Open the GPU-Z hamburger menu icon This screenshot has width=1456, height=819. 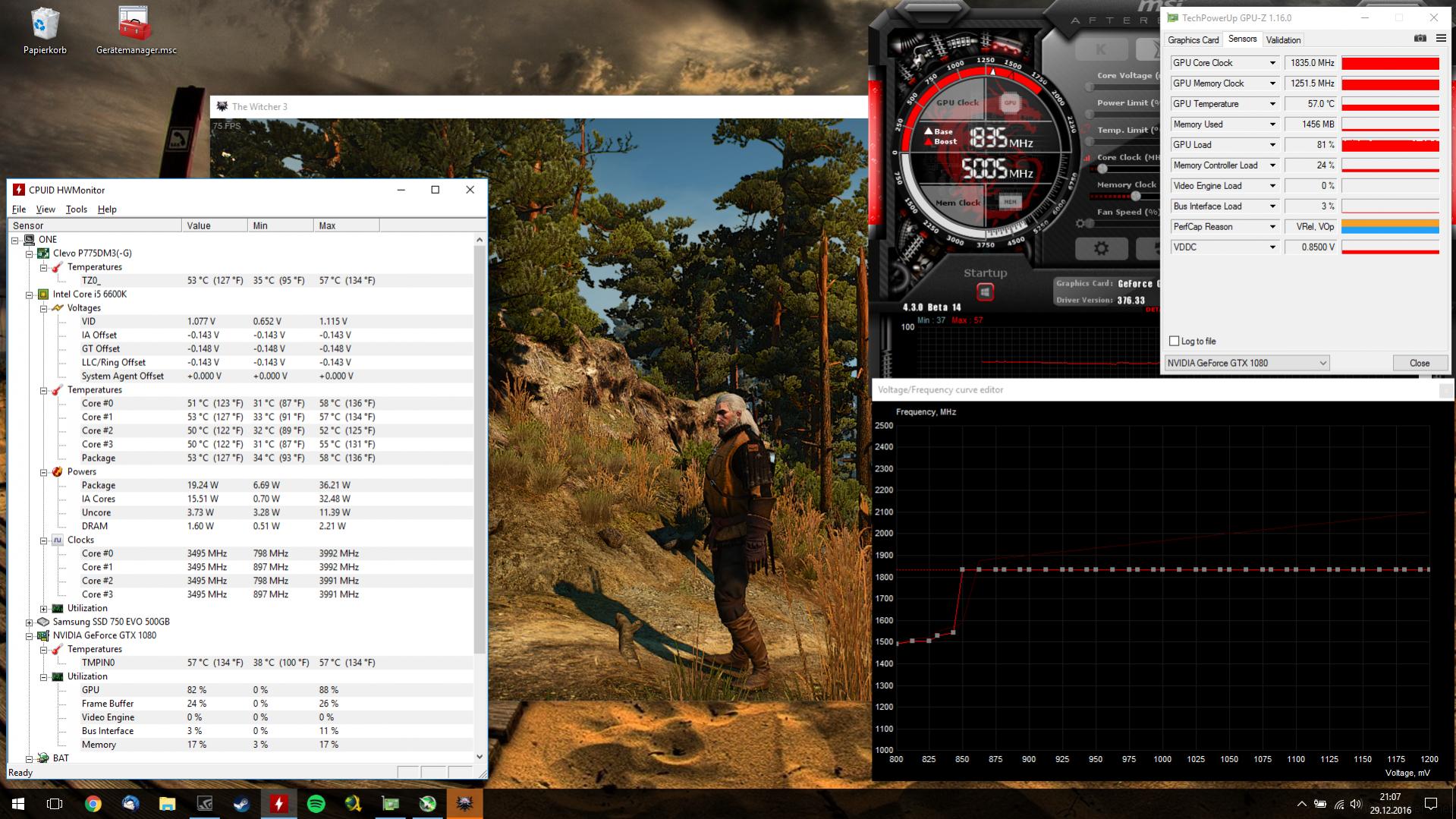[x=1441, y=39]
